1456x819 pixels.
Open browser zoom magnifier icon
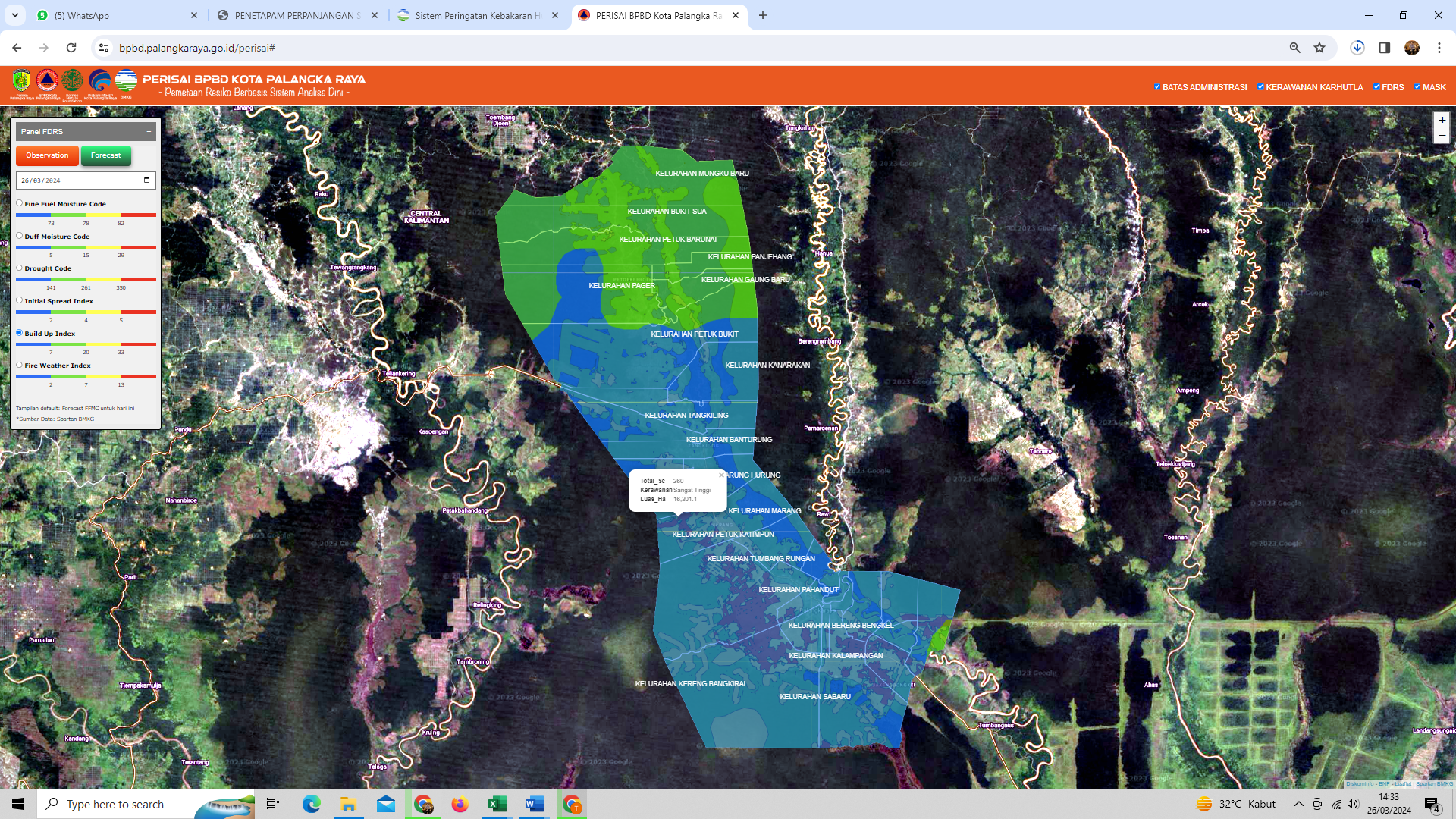point(1295,48)
